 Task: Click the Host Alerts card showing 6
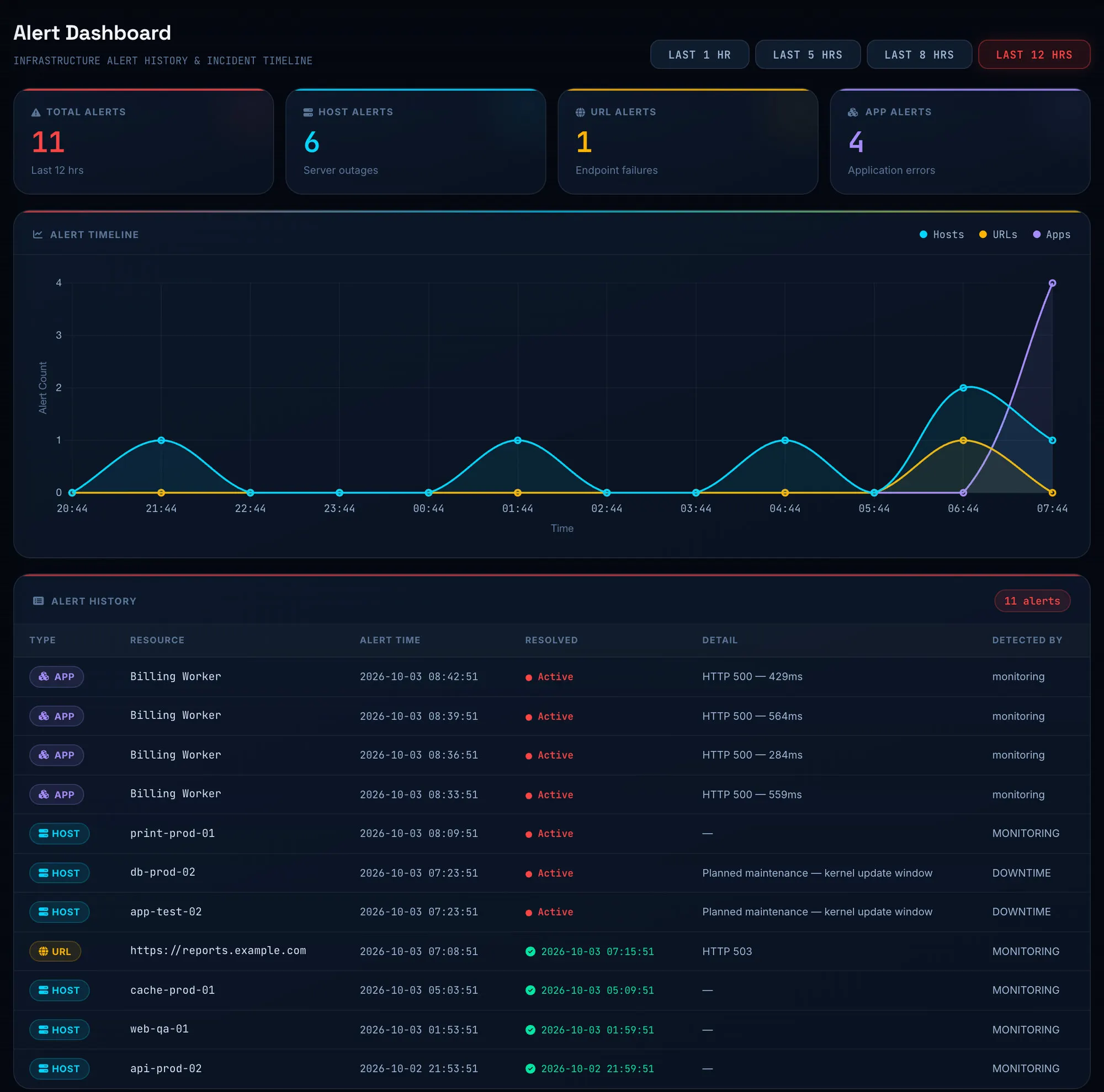416,142
